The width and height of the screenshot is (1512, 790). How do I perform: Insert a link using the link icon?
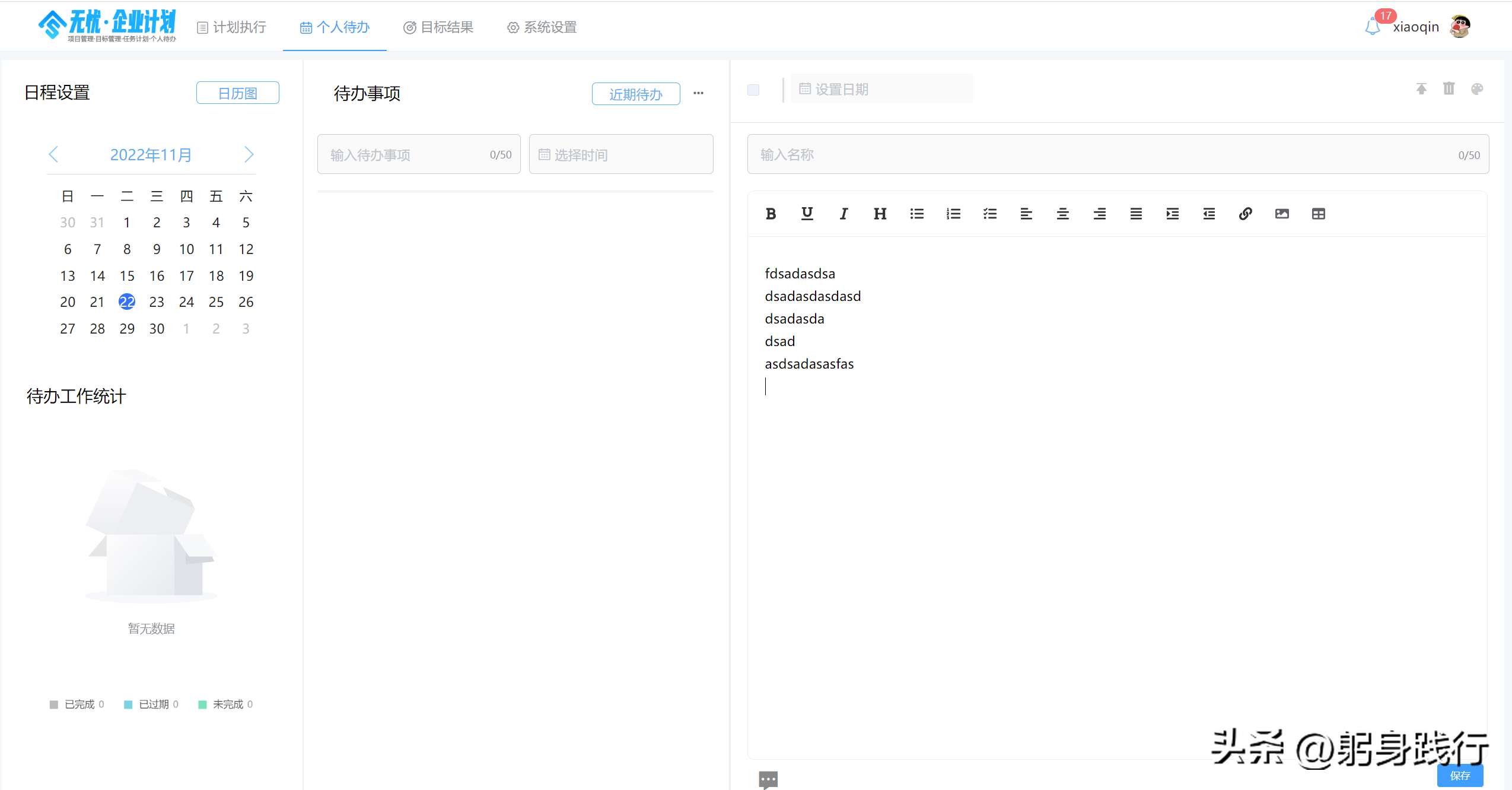pos(1245,214)
